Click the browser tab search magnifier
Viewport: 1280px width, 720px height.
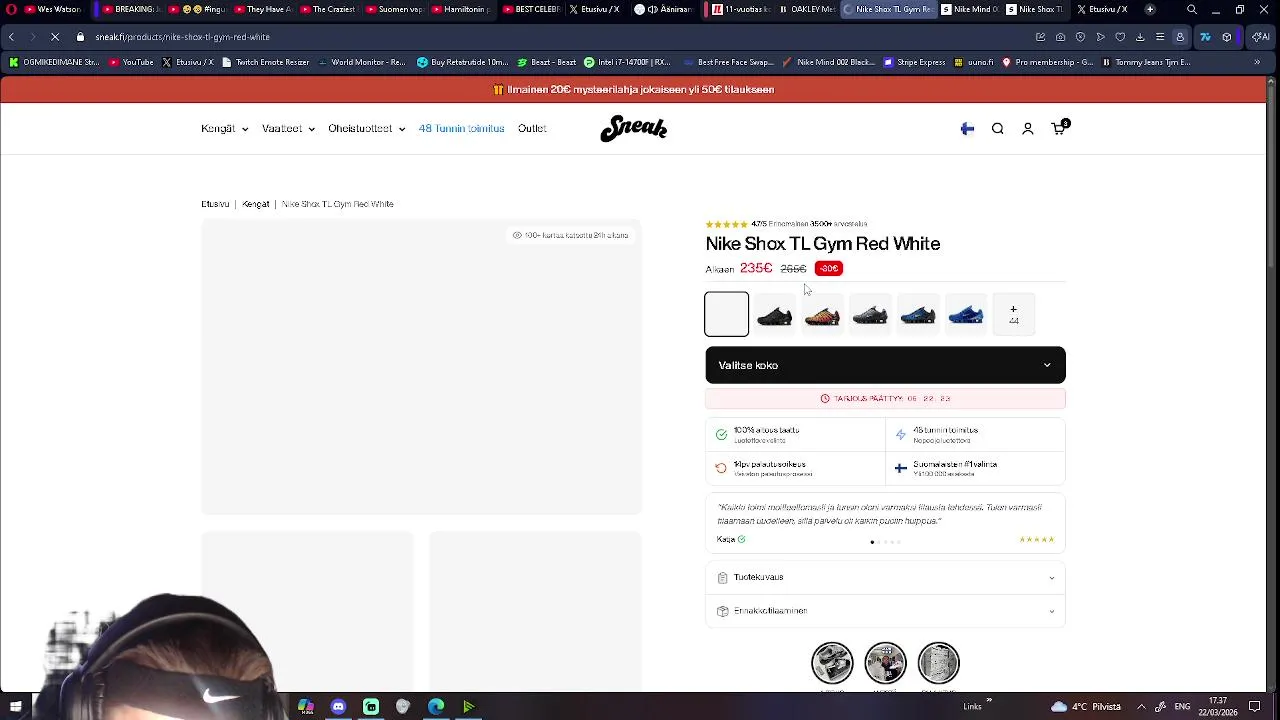point(1191,9)
